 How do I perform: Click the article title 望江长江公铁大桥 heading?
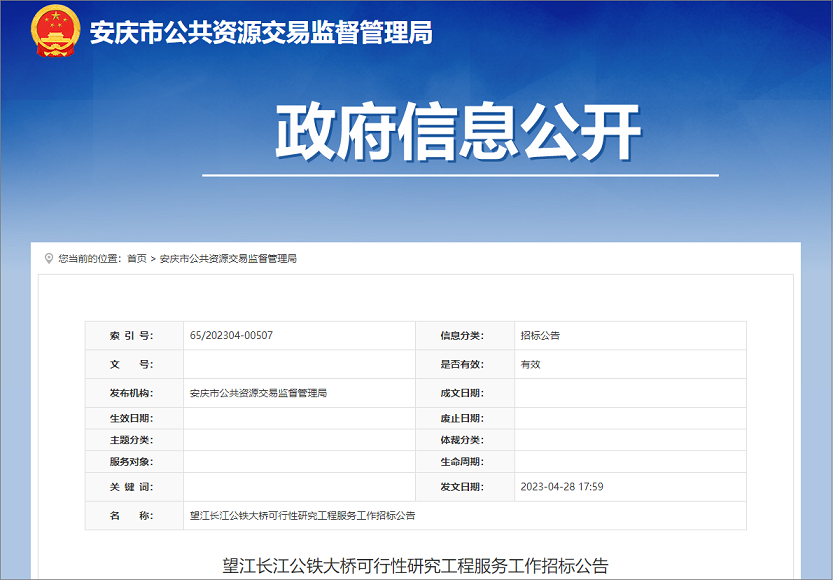[x=415, y=565]
